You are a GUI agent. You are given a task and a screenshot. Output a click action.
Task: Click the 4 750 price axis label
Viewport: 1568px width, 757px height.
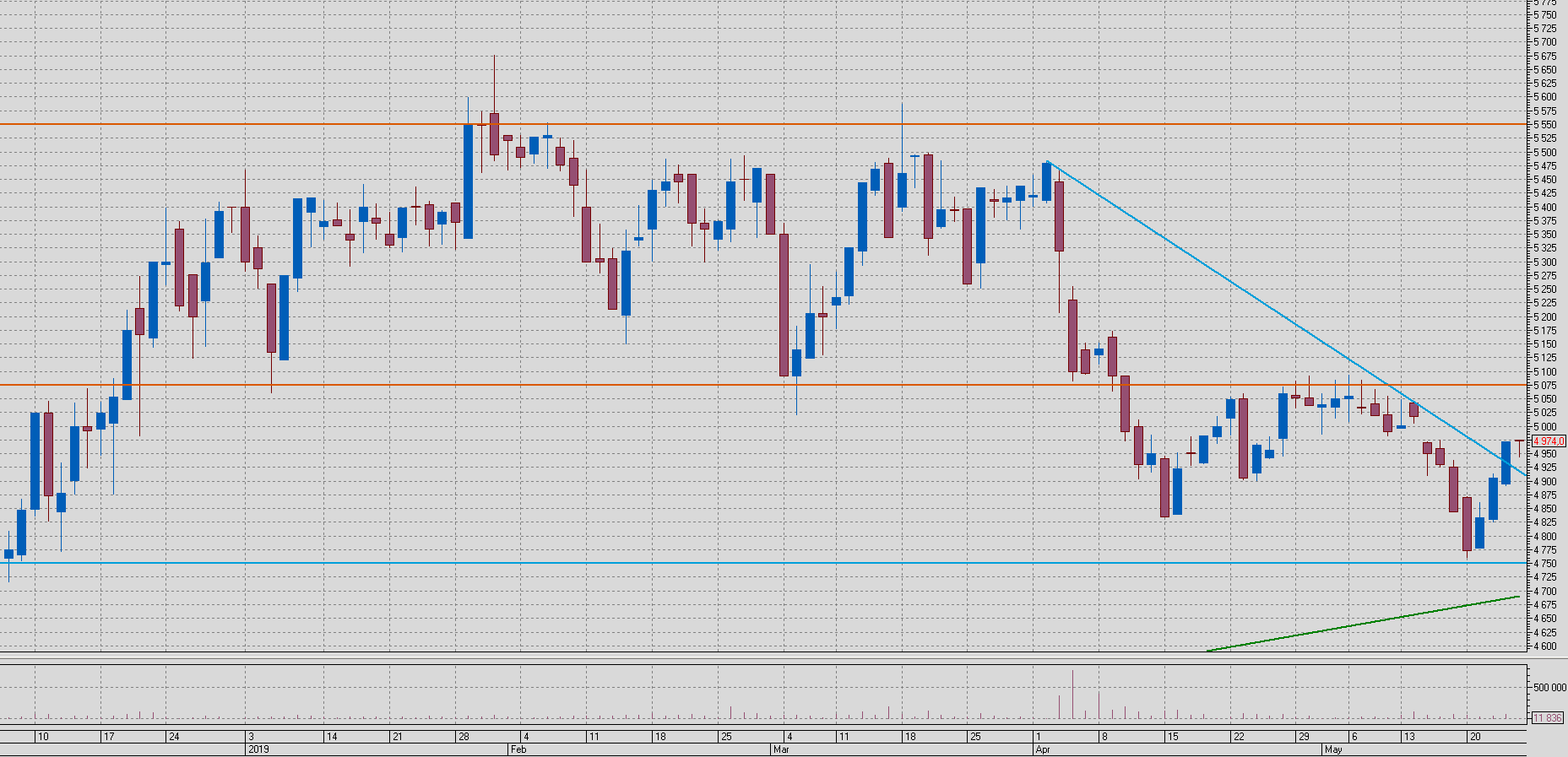1545,564
